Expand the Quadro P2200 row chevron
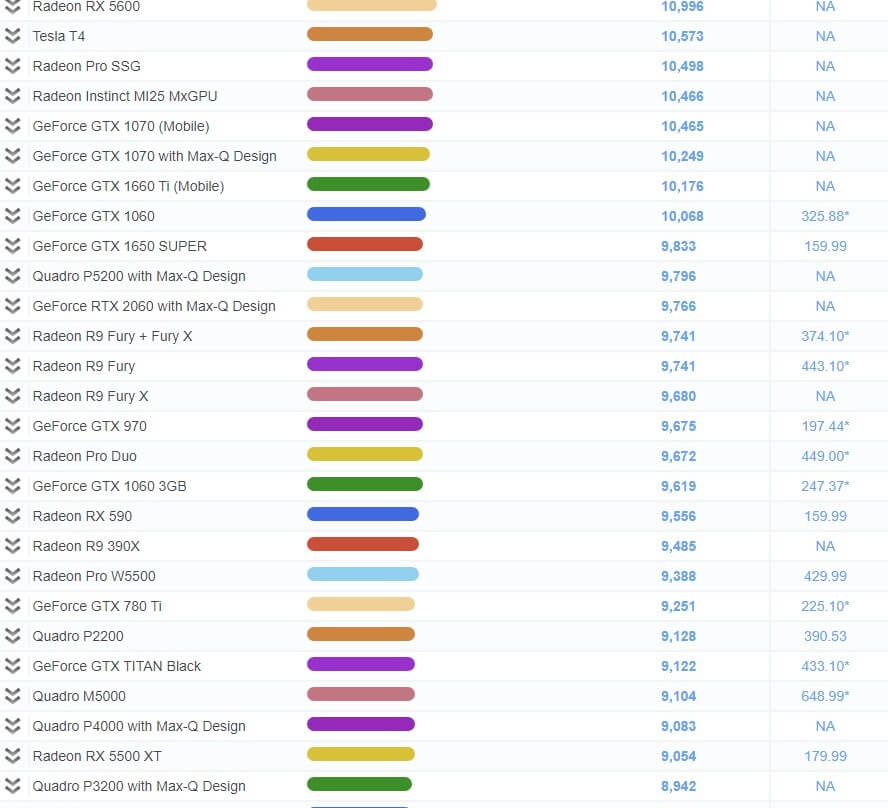The height and width of the screenshot is (808, 888). [x=12, y=636]
